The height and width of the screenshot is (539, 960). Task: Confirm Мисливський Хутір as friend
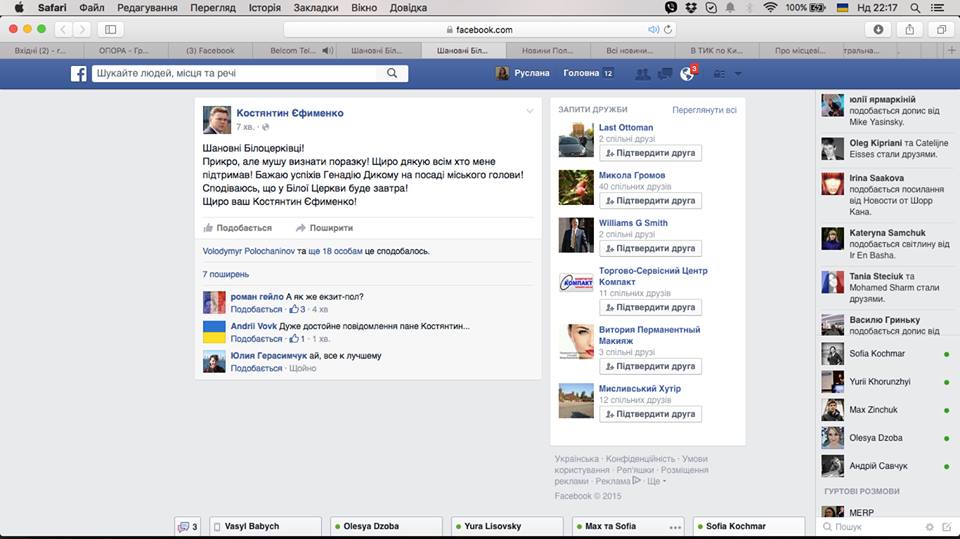click(x=650, y=414)
